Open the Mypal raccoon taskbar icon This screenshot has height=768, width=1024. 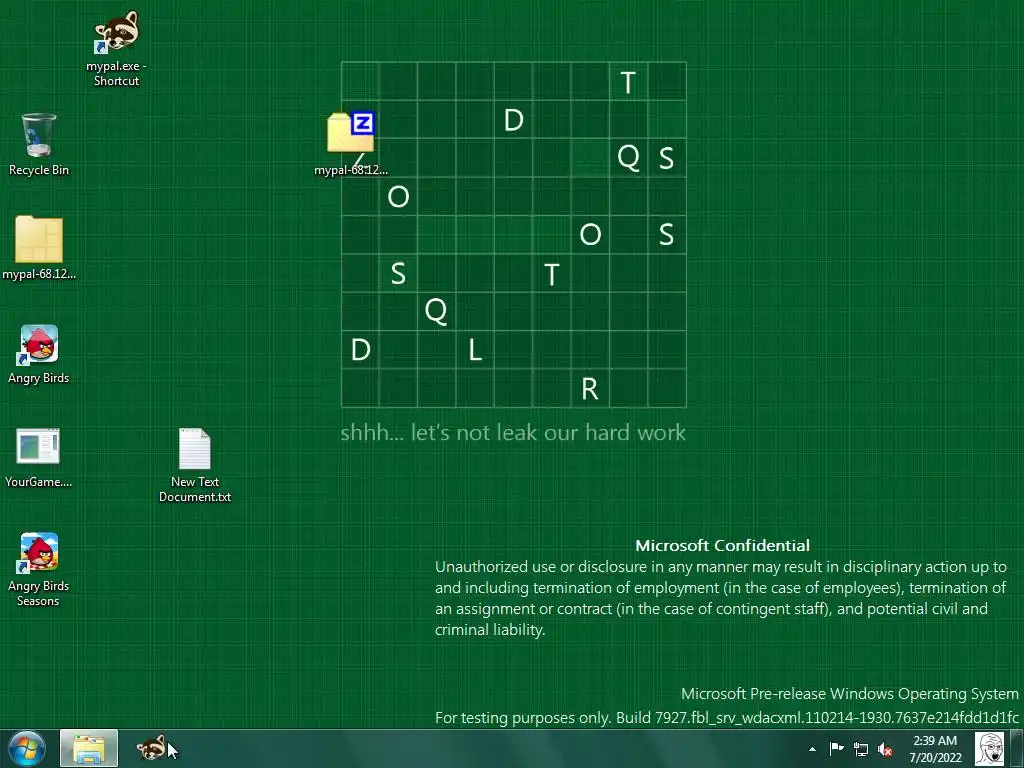[x=152, y=748]
